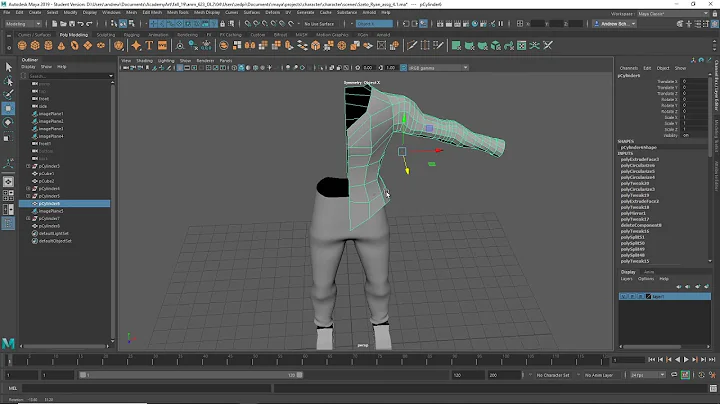The width and height of the screenshot is (720, 404).
Task: Switch to the Sculpting shelf tab
Action: coord(105,32)
